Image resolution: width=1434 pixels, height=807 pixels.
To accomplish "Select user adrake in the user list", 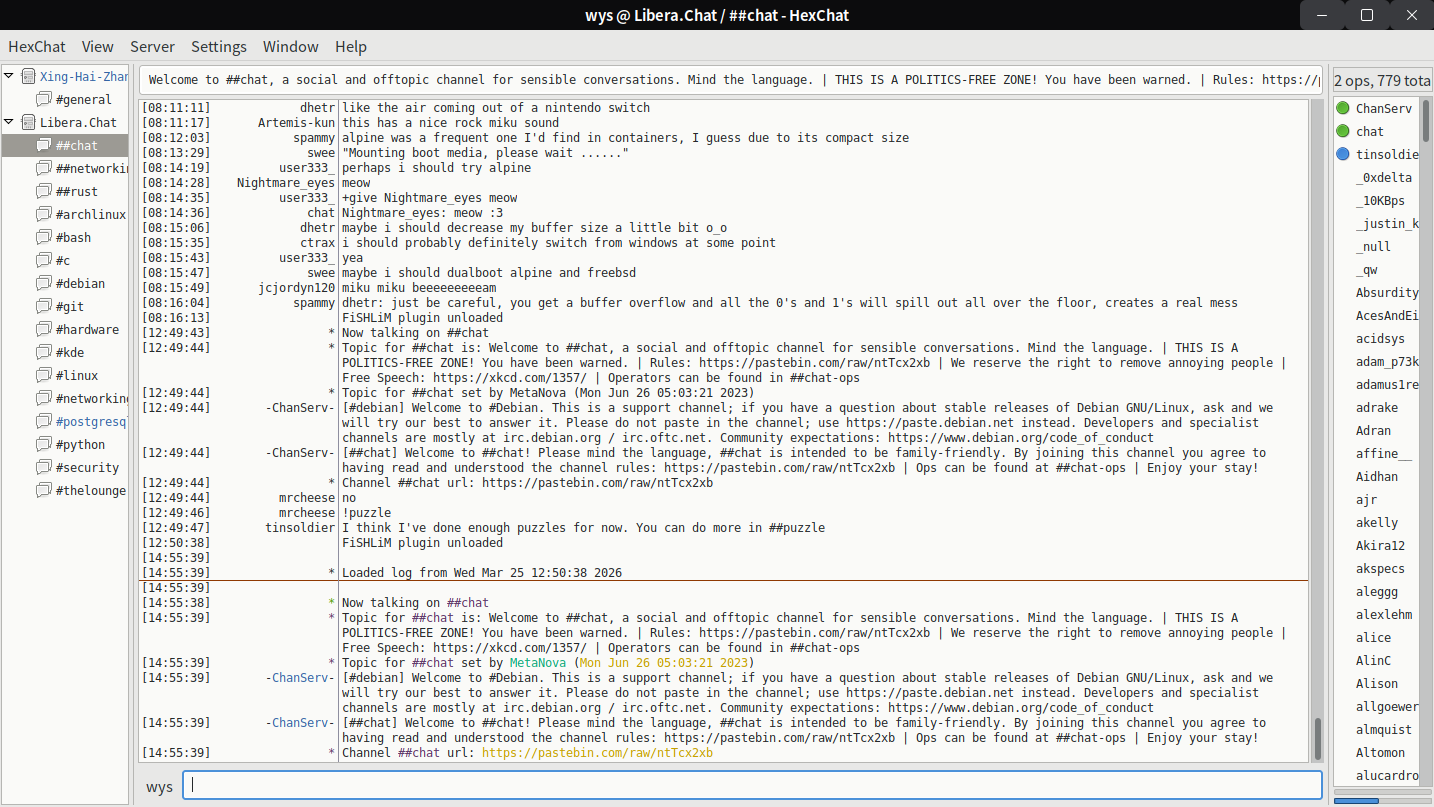I will 1377,407.
